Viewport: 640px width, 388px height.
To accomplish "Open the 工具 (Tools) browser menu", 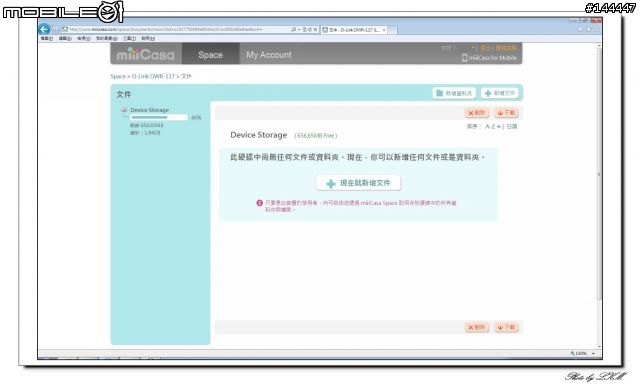I will 129,38.
